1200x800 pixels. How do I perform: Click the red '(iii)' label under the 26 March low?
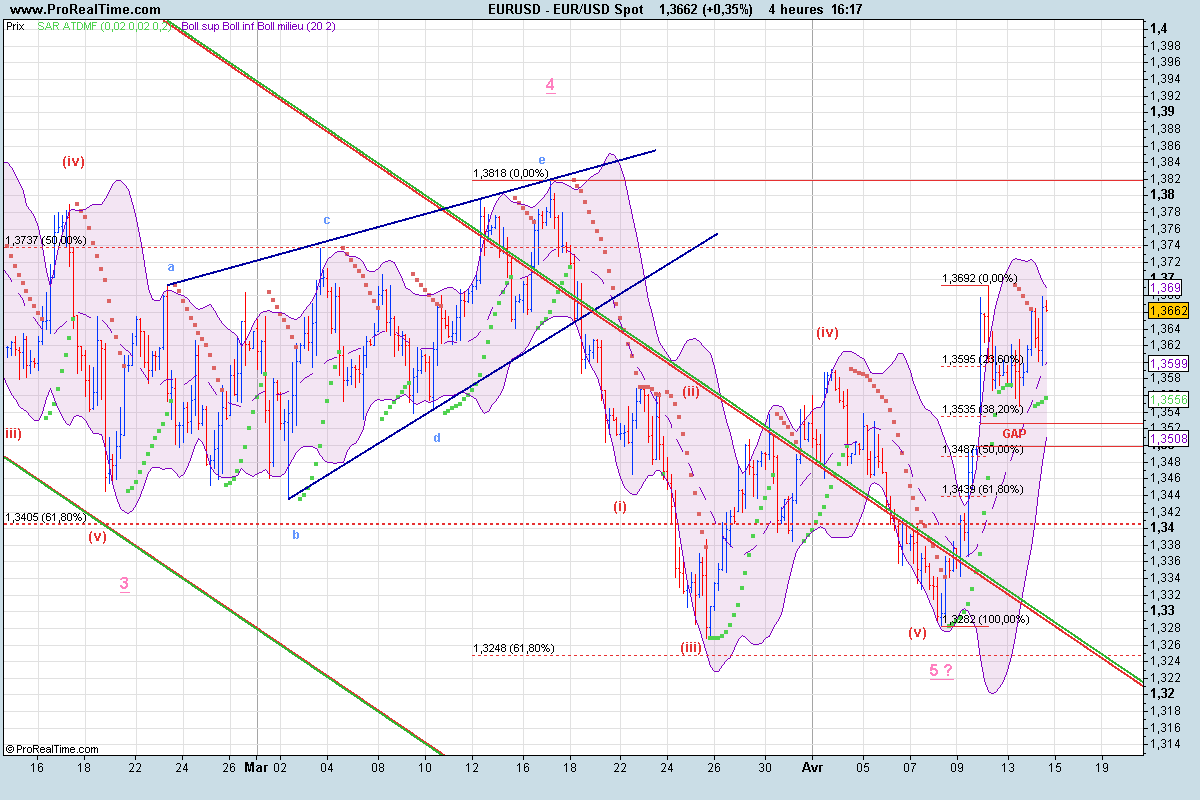coord(691,648)
